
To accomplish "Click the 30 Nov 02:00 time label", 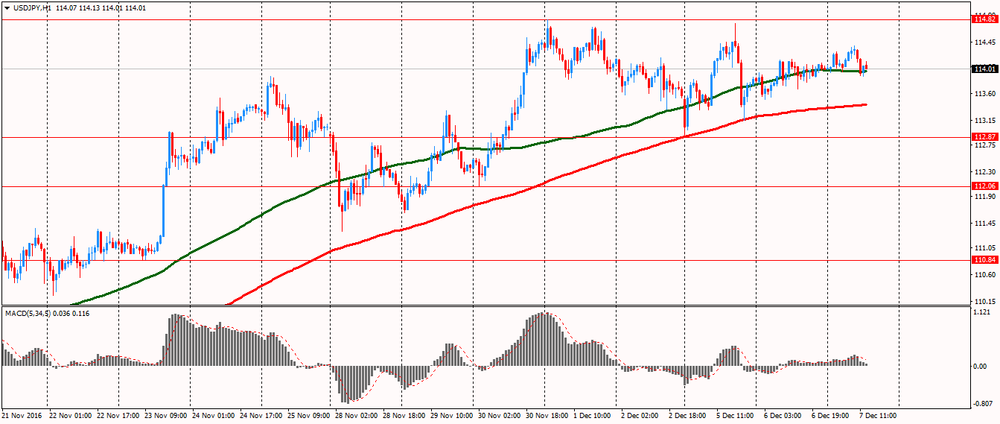I will [x=500, y=414].
